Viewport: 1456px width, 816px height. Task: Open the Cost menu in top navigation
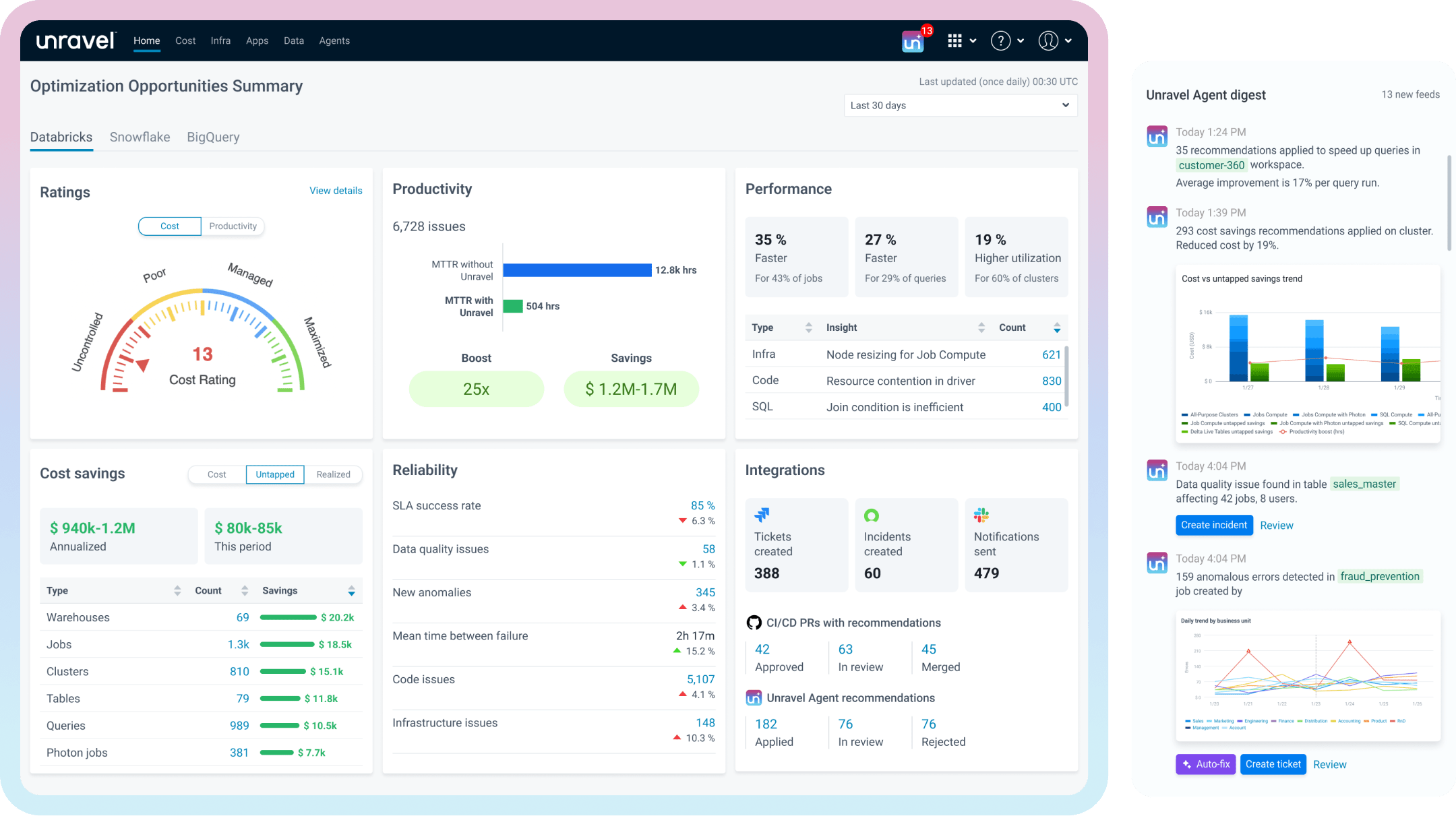(185, 40)
